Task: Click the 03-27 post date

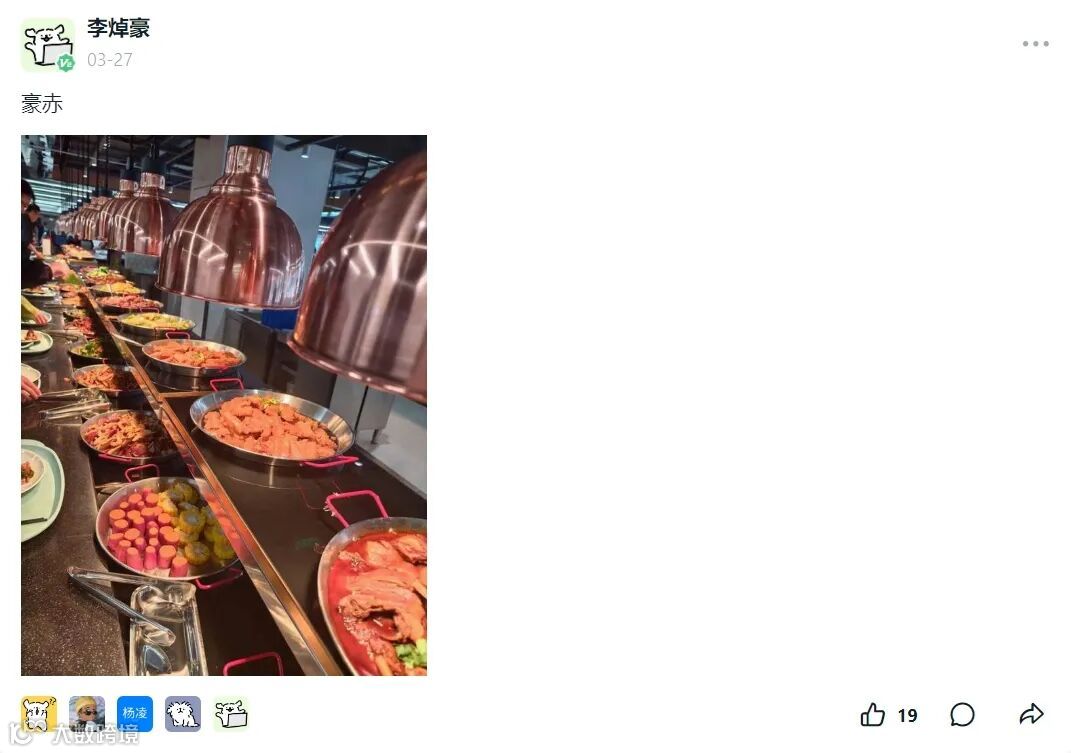Action: click(x=109, y=60)
